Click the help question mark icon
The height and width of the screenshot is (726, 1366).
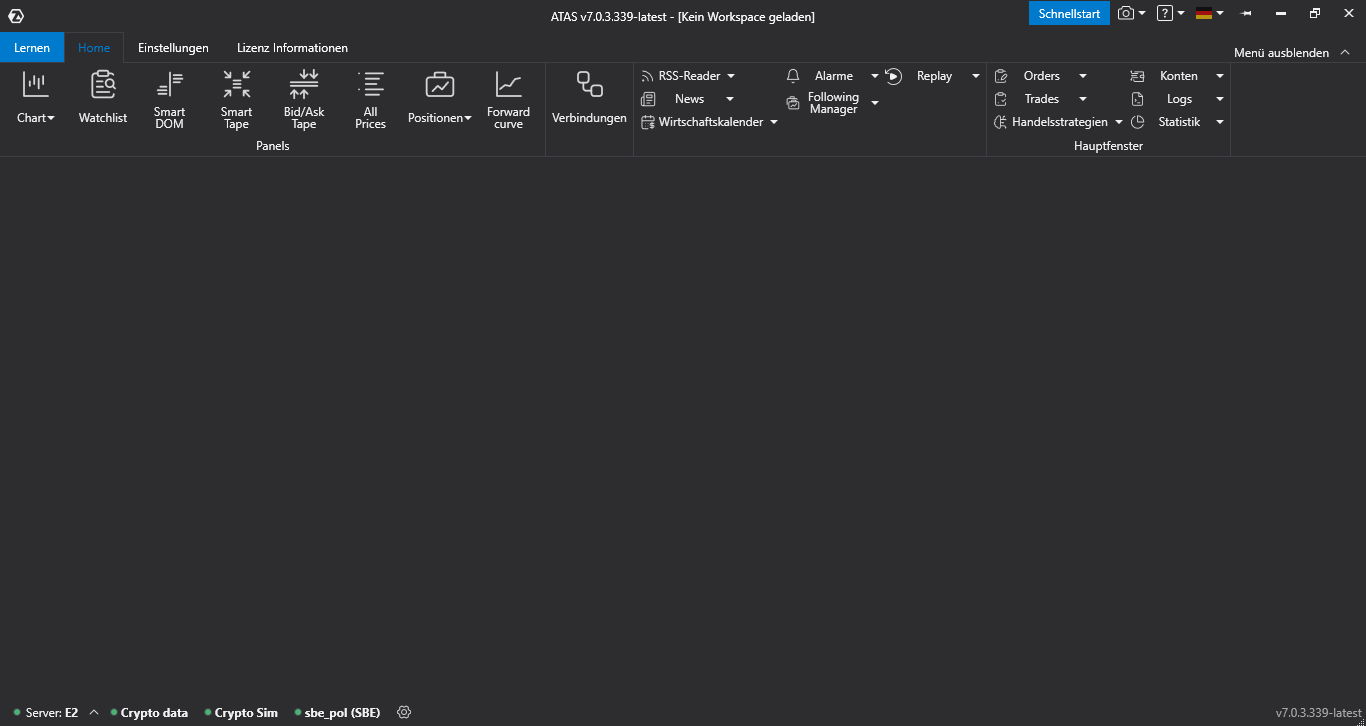tap(1165, 13)
